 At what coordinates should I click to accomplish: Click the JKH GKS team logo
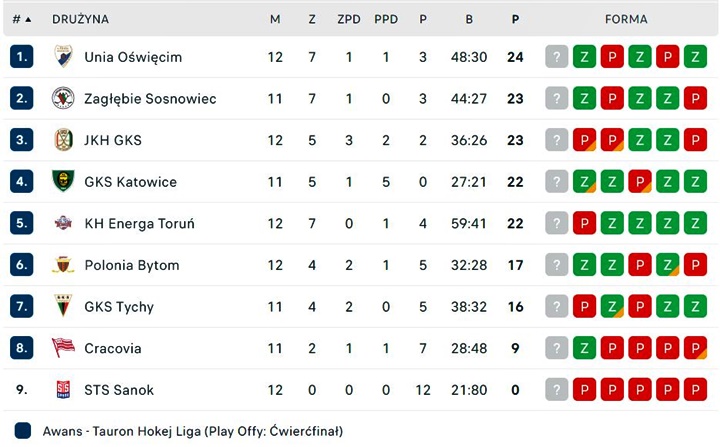coord(63,140)
